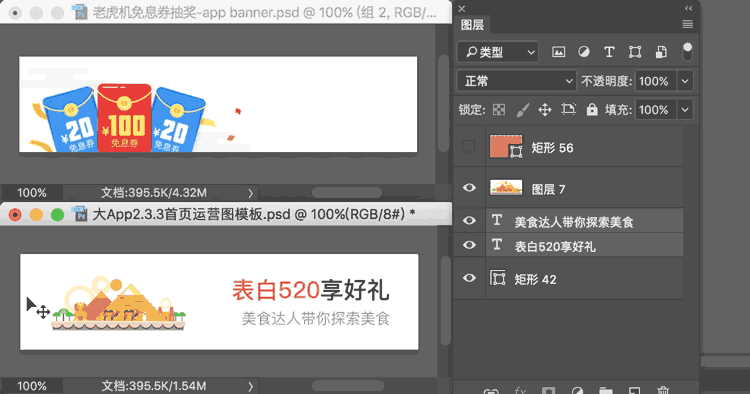The image size is (750, 394).
Task: Hide the 美食达人带你探索美食 text layer
Action: pyautogui.click(x=469, y=220)
